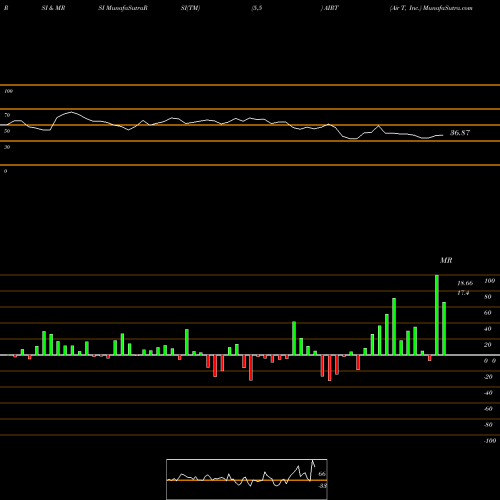Click the RSI value 36.87 label
The height and width of the screenshot is (500, 500).
(x=460, y=133)
